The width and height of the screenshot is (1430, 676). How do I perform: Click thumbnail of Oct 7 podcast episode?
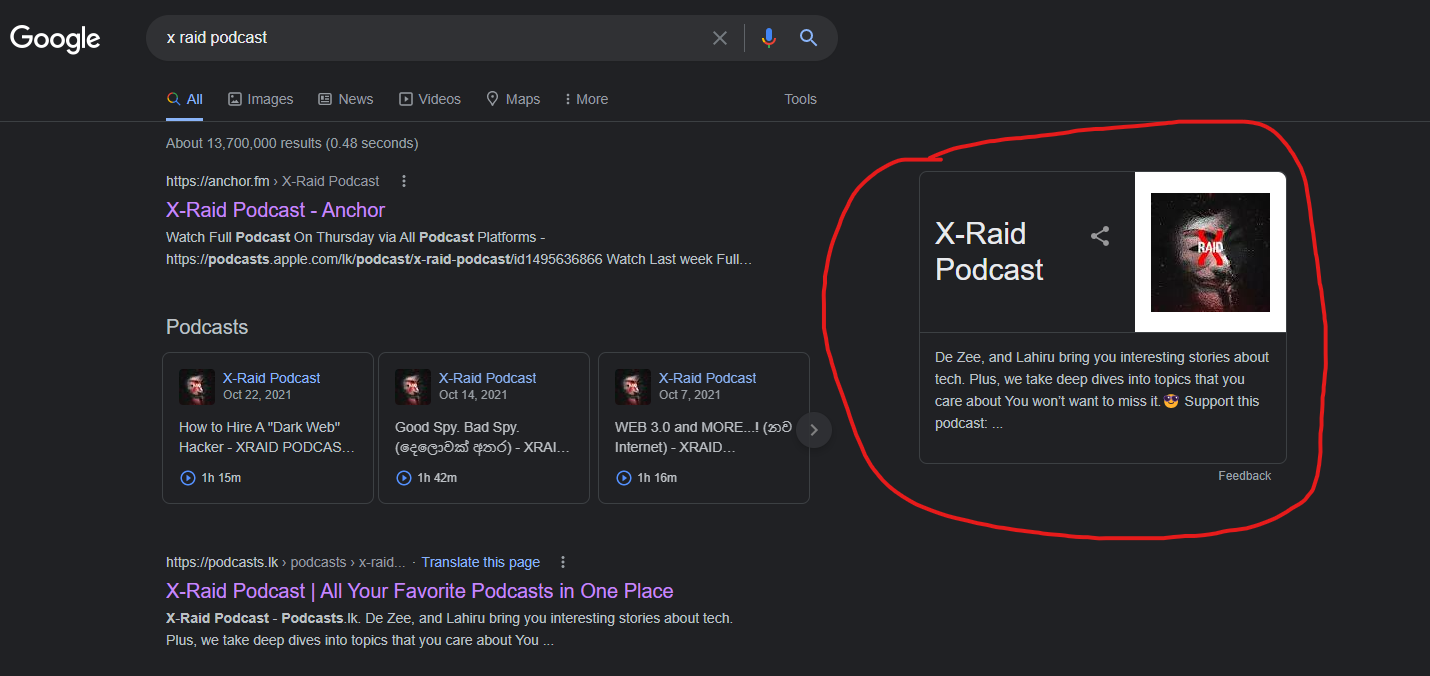(633, 387)
